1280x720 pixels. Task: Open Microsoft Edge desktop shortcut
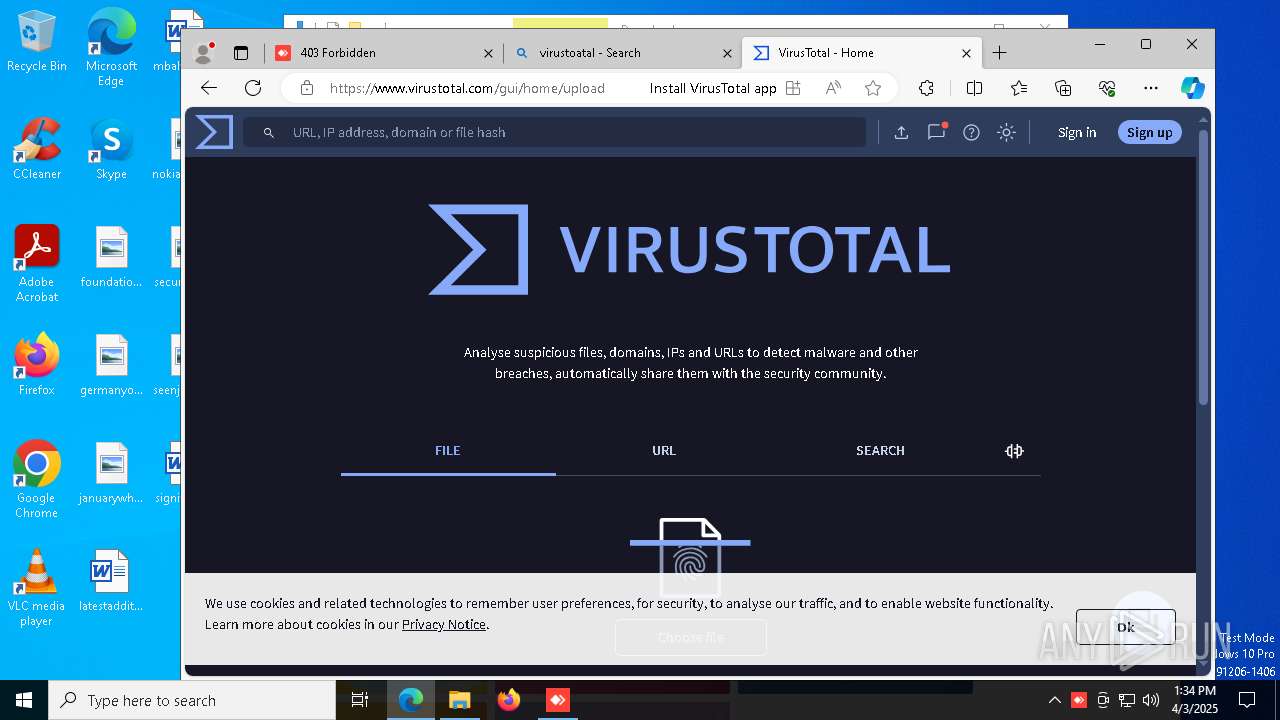pos(111,47)
